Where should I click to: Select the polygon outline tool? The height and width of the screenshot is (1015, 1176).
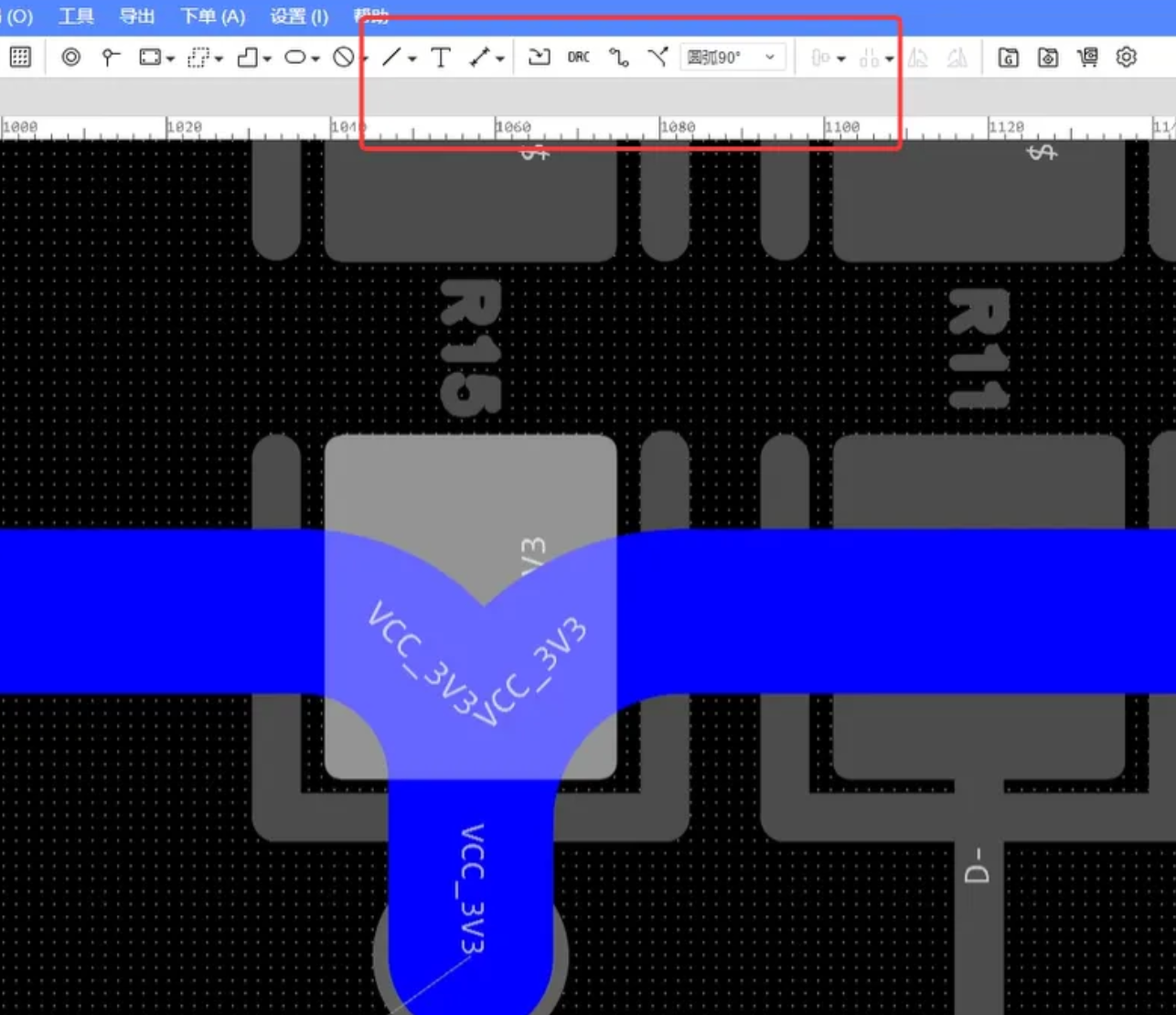tap(247, 58)
